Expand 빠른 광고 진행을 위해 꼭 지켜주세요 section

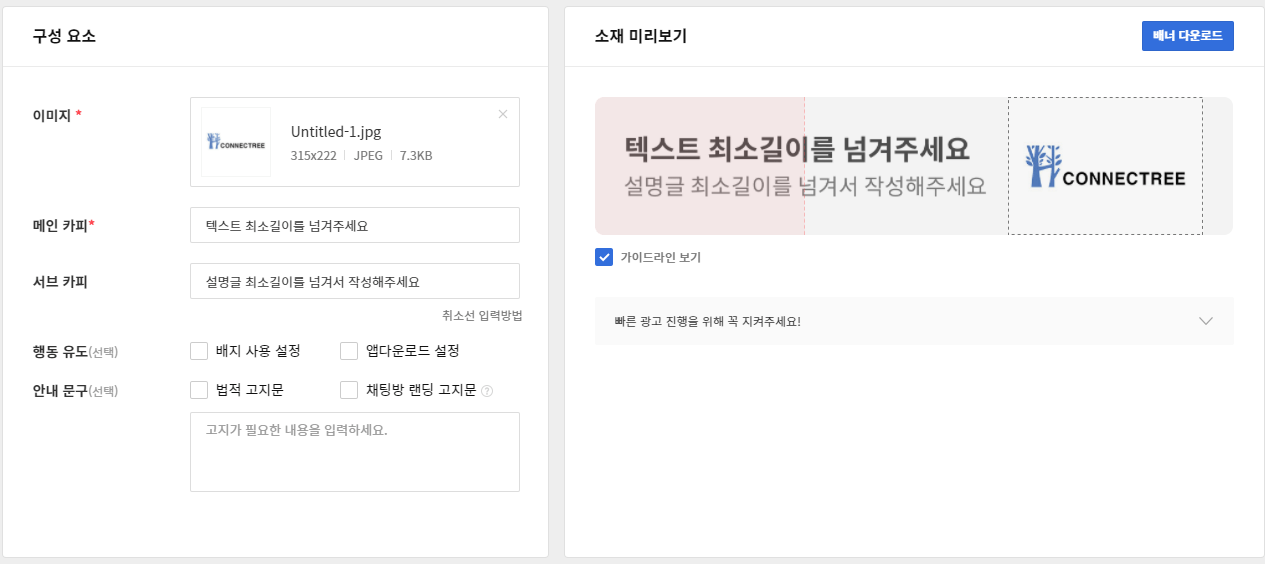click(x=914, y=321)
